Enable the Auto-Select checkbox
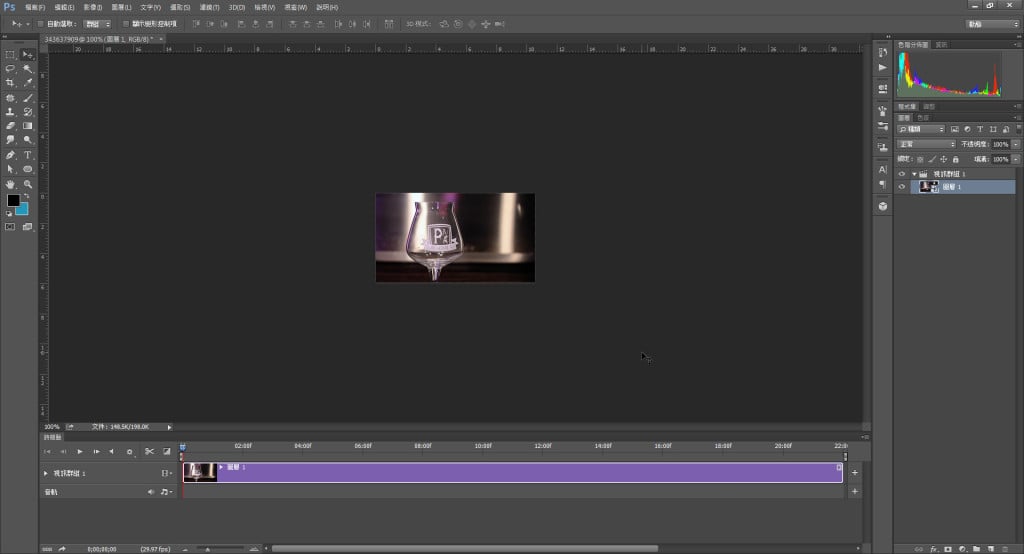This screenshot has width=1024, height=554. pos(40,24)
